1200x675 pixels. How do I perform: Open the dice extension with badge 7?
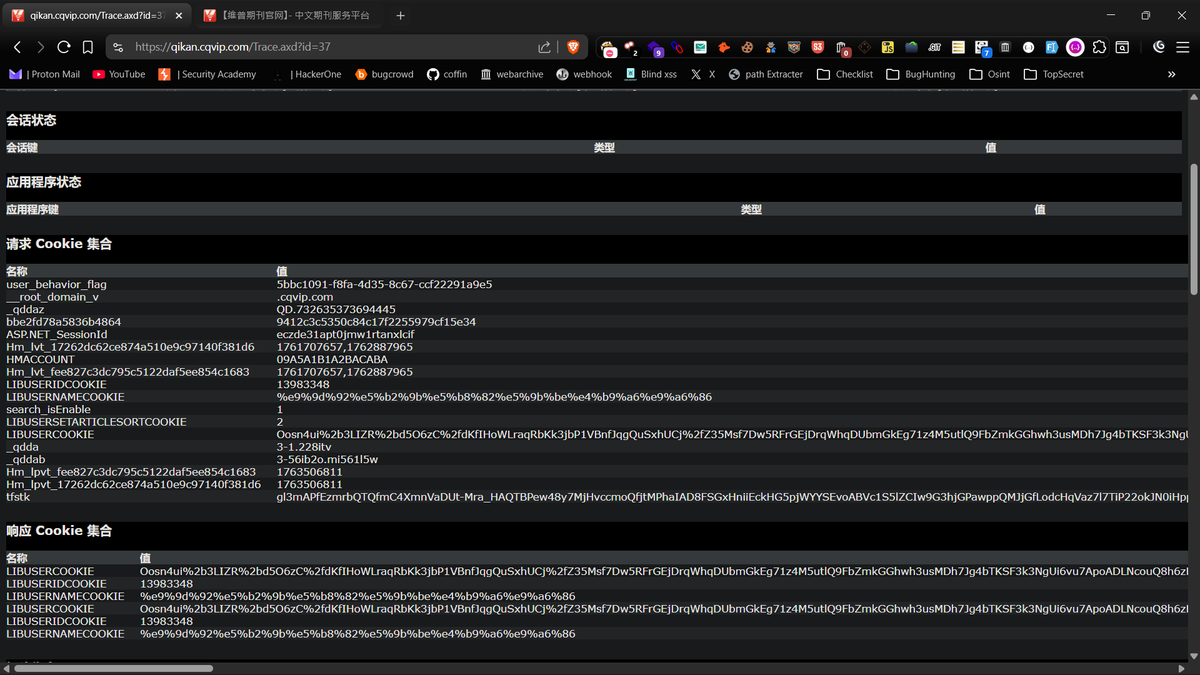[983, 47]
